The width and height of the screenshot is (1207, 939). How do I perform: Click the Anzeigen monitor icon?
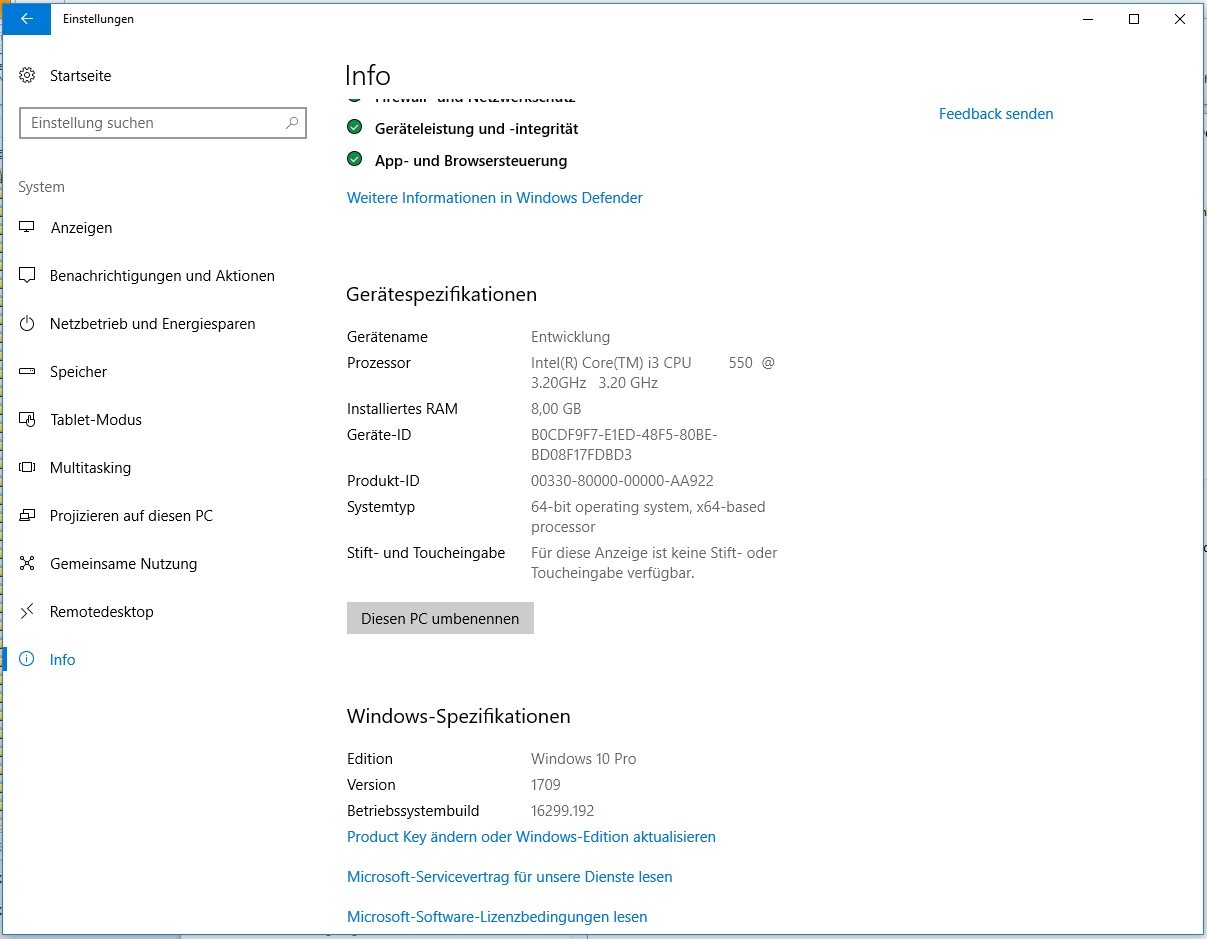pos(28,228)
